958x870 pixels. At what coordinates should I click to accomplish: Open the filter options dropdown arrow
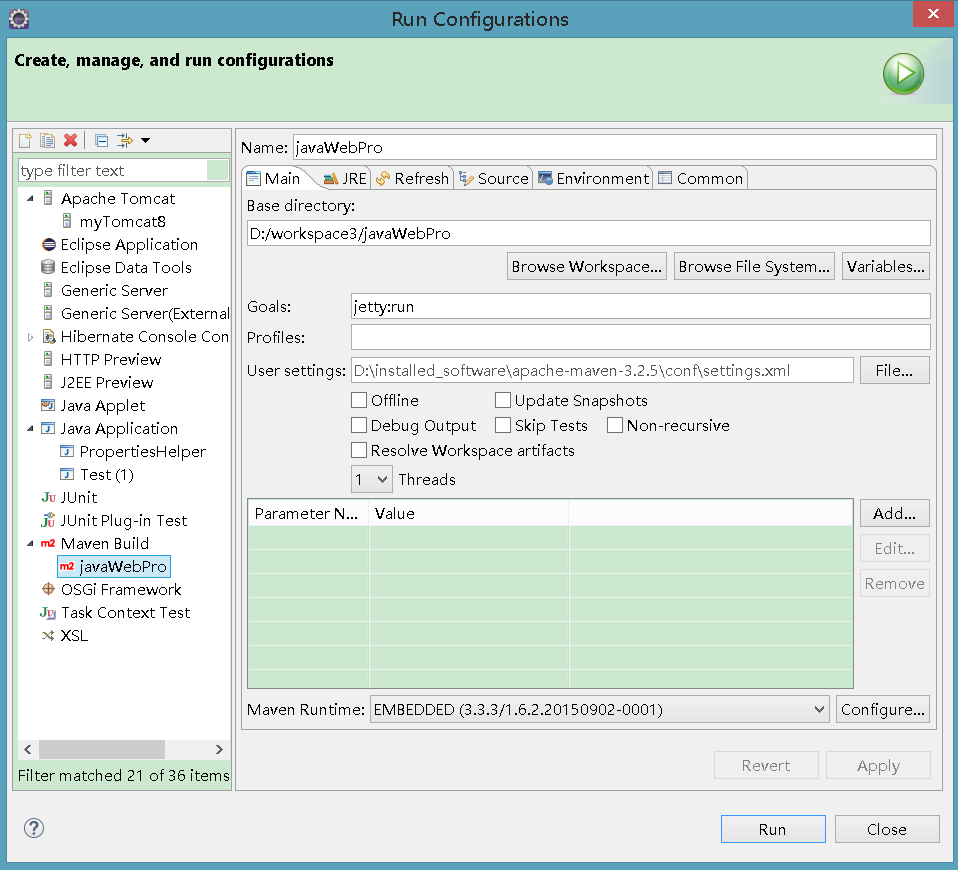click(x=145, y=141)
